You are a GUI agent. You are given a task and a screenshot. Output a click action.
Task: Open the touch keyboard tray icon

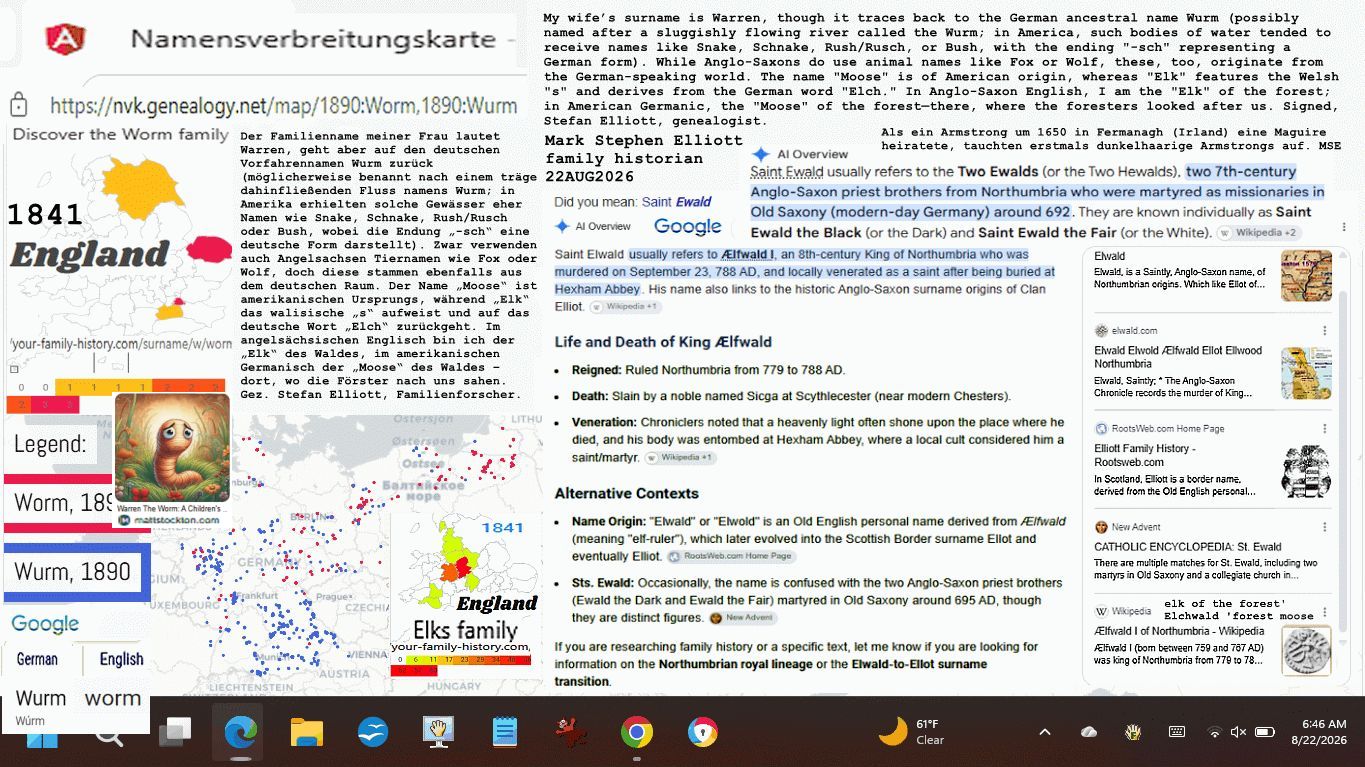[x=1177, y=732]
